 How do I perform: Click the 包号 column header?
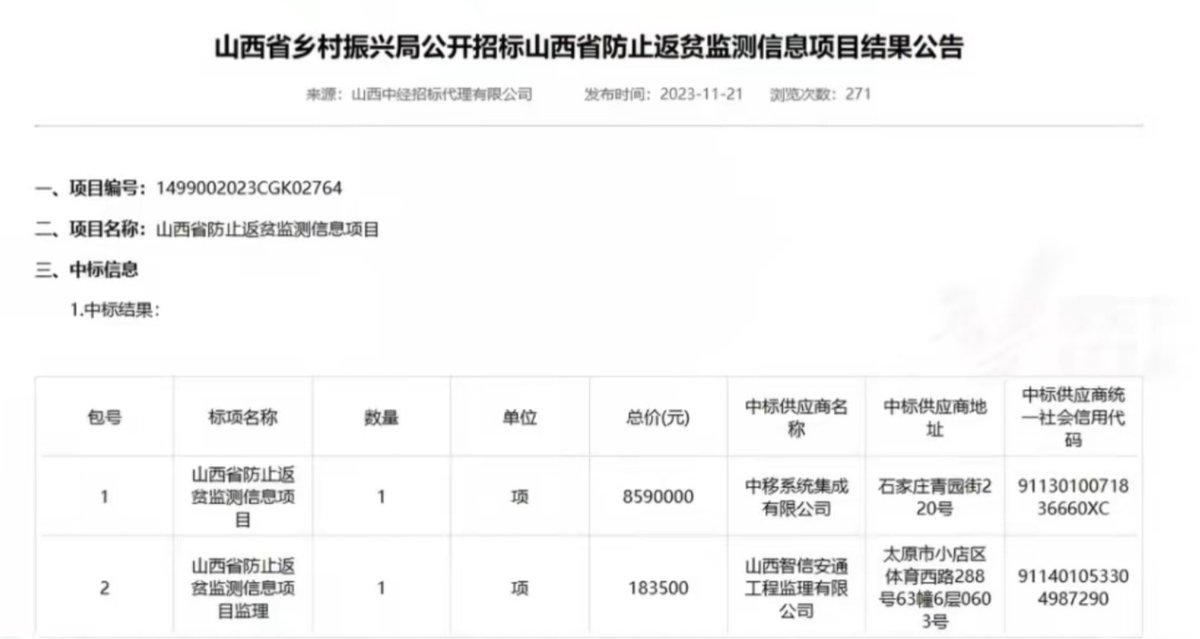pyautogui.click(x=104, y=417)
